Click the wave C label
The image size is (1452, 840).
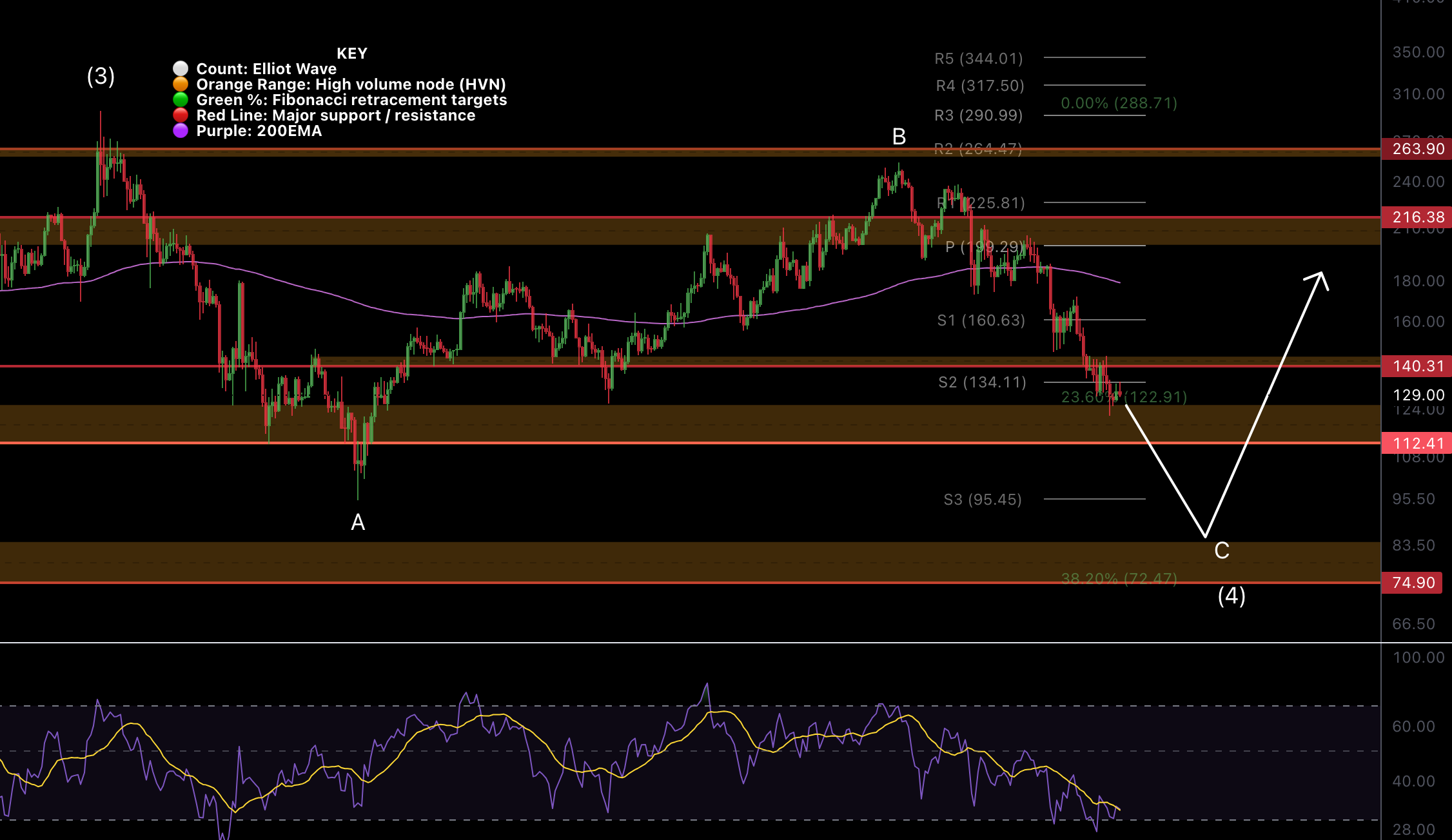pyautogui.click(x=1221, y=551)
